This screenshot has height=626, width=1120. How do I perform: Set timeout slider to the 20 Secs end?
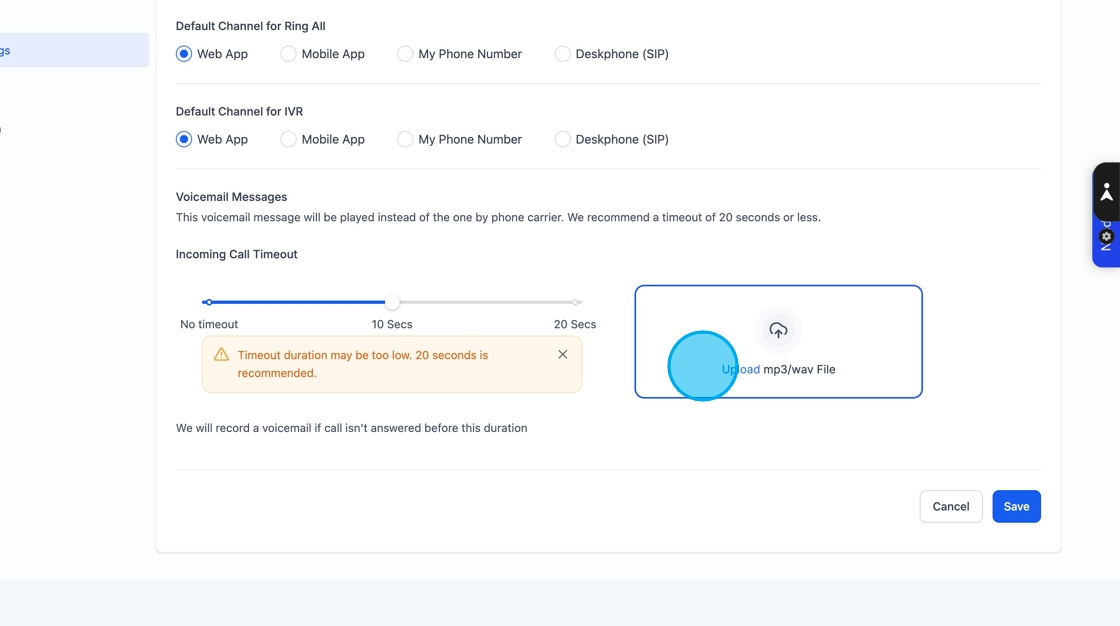tap(576, 302)
